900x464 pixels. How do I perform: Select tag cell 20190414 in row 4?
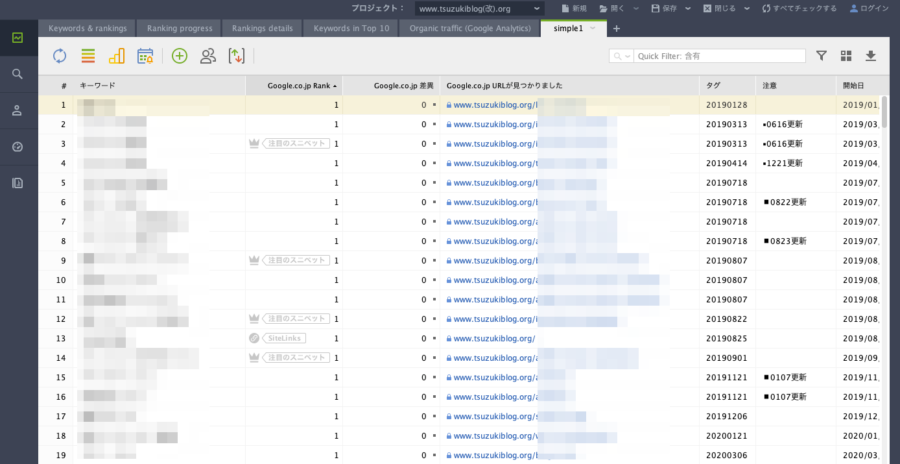pyautogui.click(x=728, y=163)
